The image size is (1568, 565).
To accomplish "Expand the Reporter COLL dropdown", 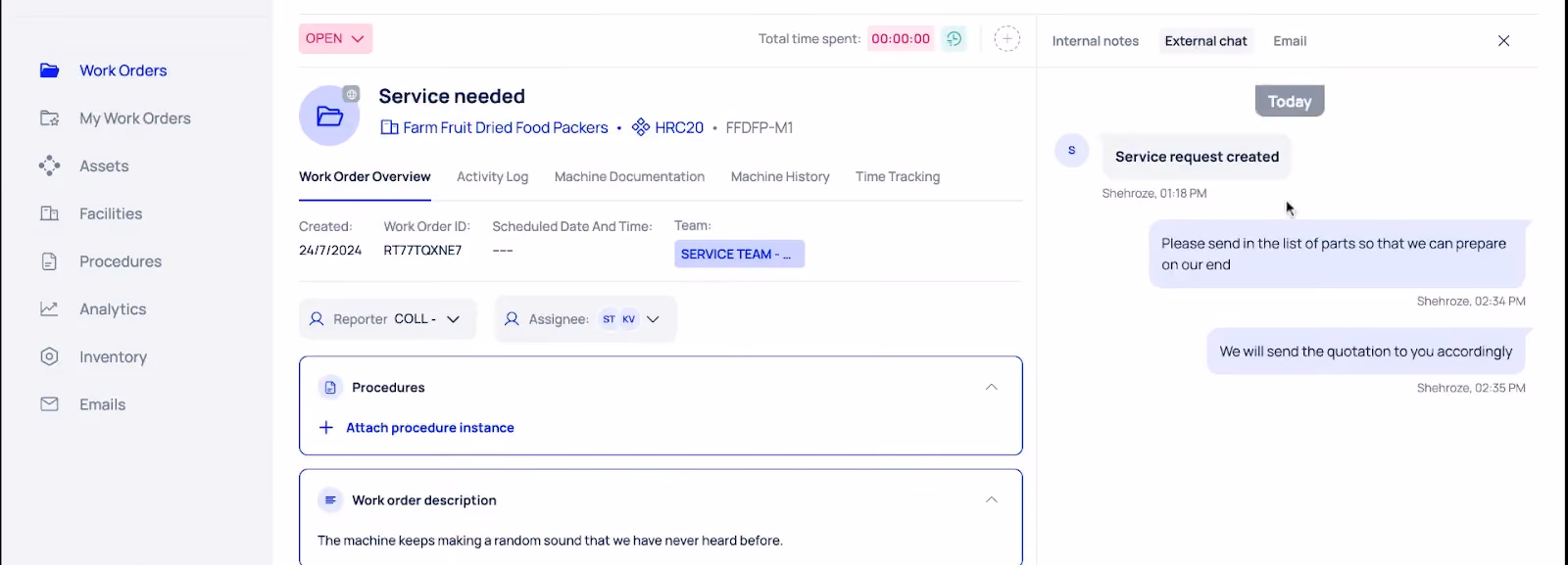I will [x=388, y=319].
